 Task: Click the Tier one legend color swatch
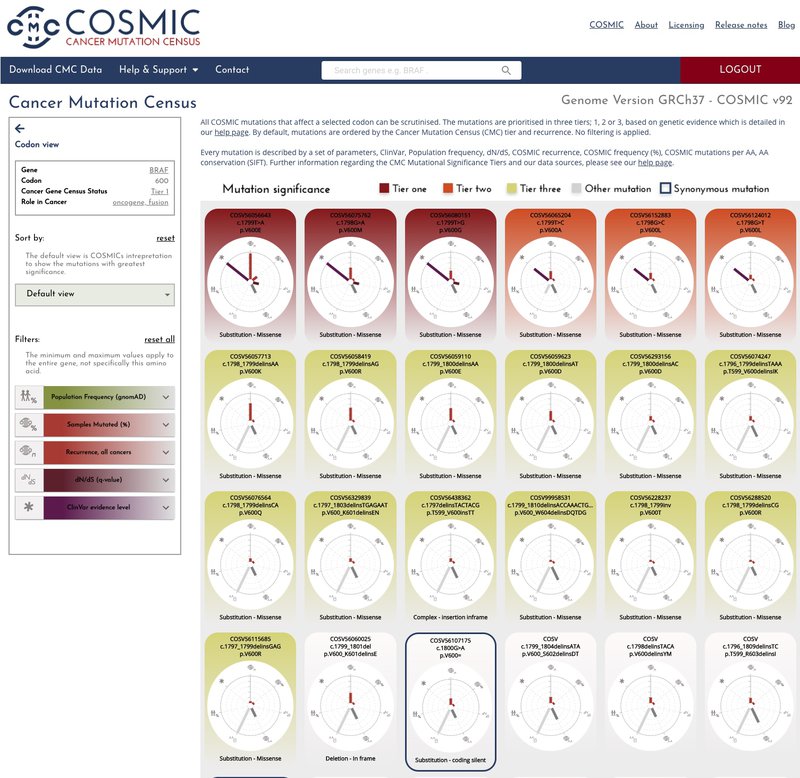point(385,188)
